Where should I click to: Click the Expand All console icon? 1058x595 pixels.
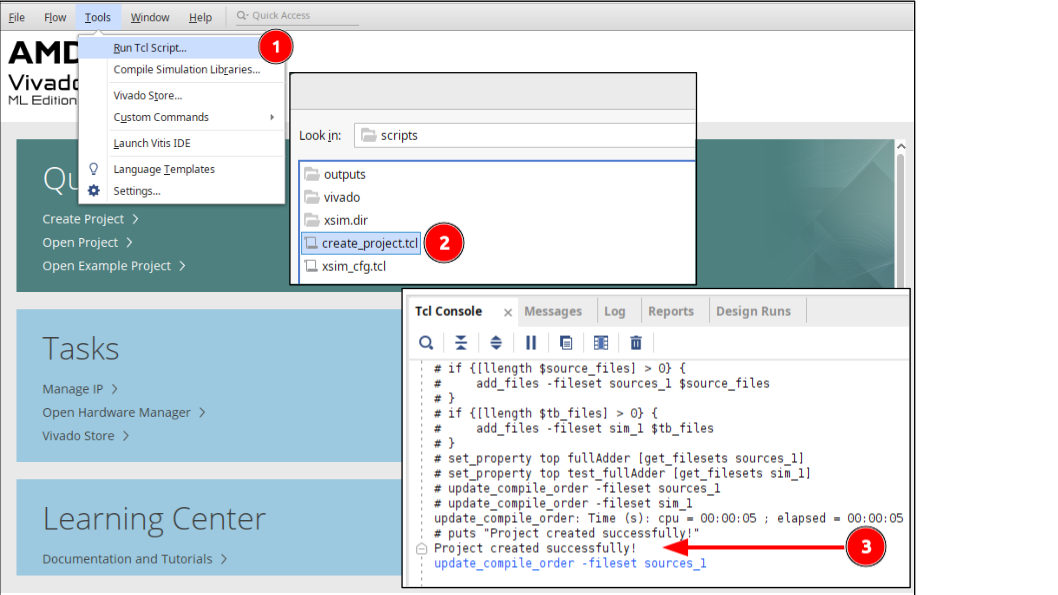click(x=496, y=343)
